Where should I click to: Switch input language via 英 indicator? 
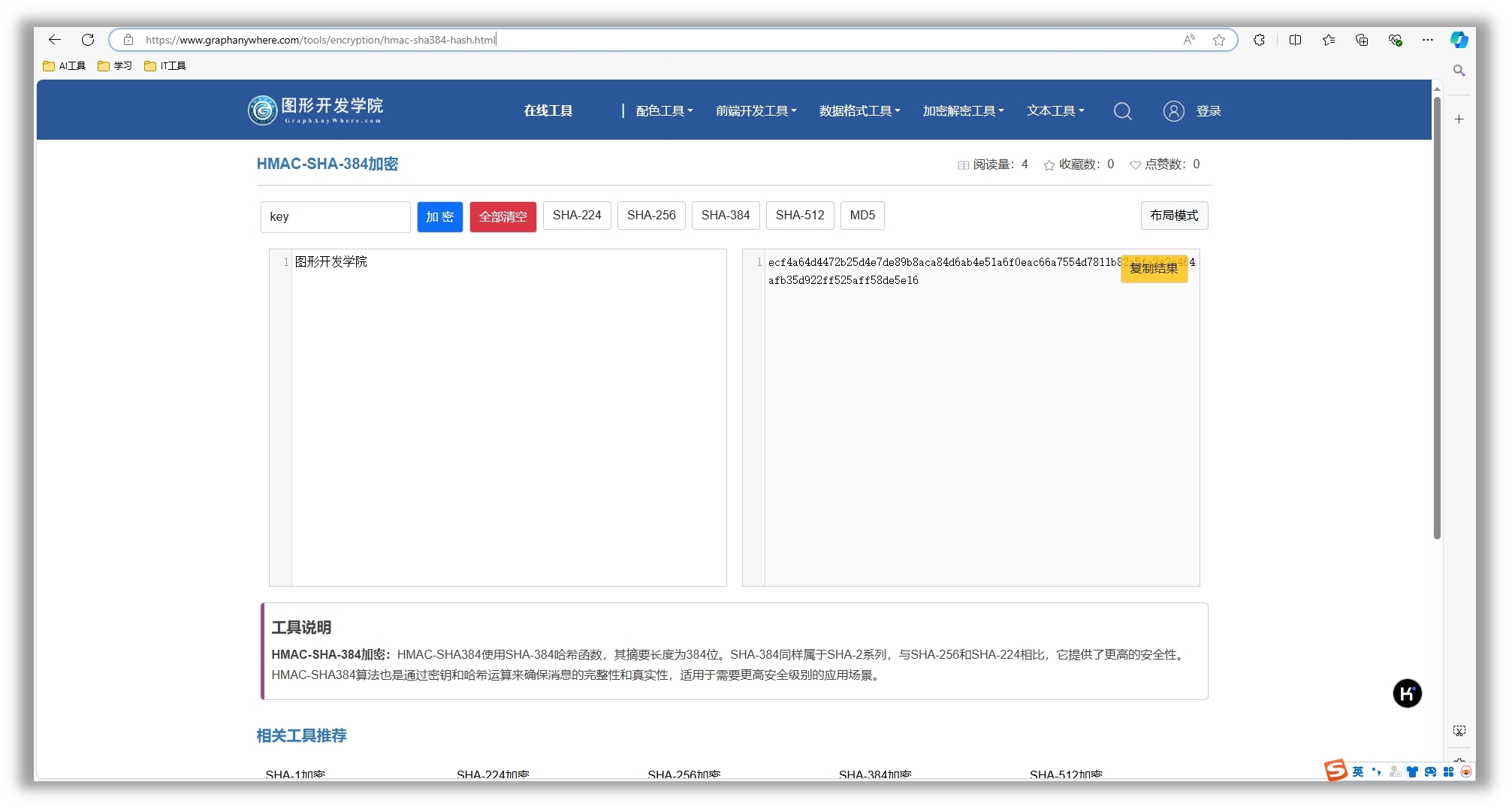click(1358, 771)
